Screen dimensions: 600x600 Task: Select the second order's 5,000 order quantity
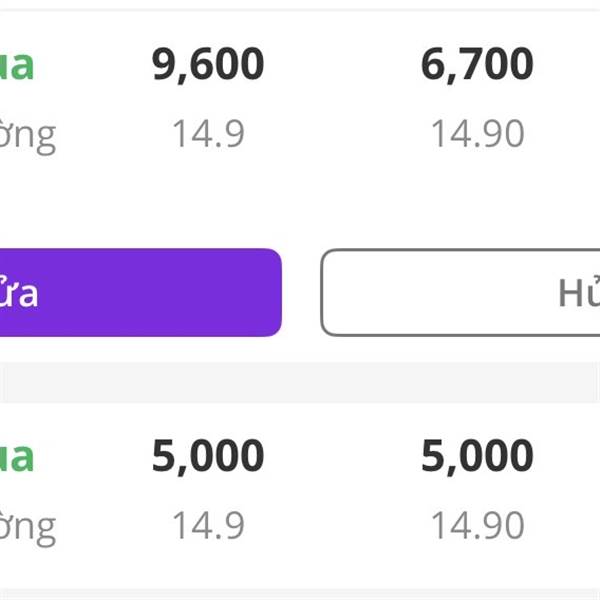208,456
